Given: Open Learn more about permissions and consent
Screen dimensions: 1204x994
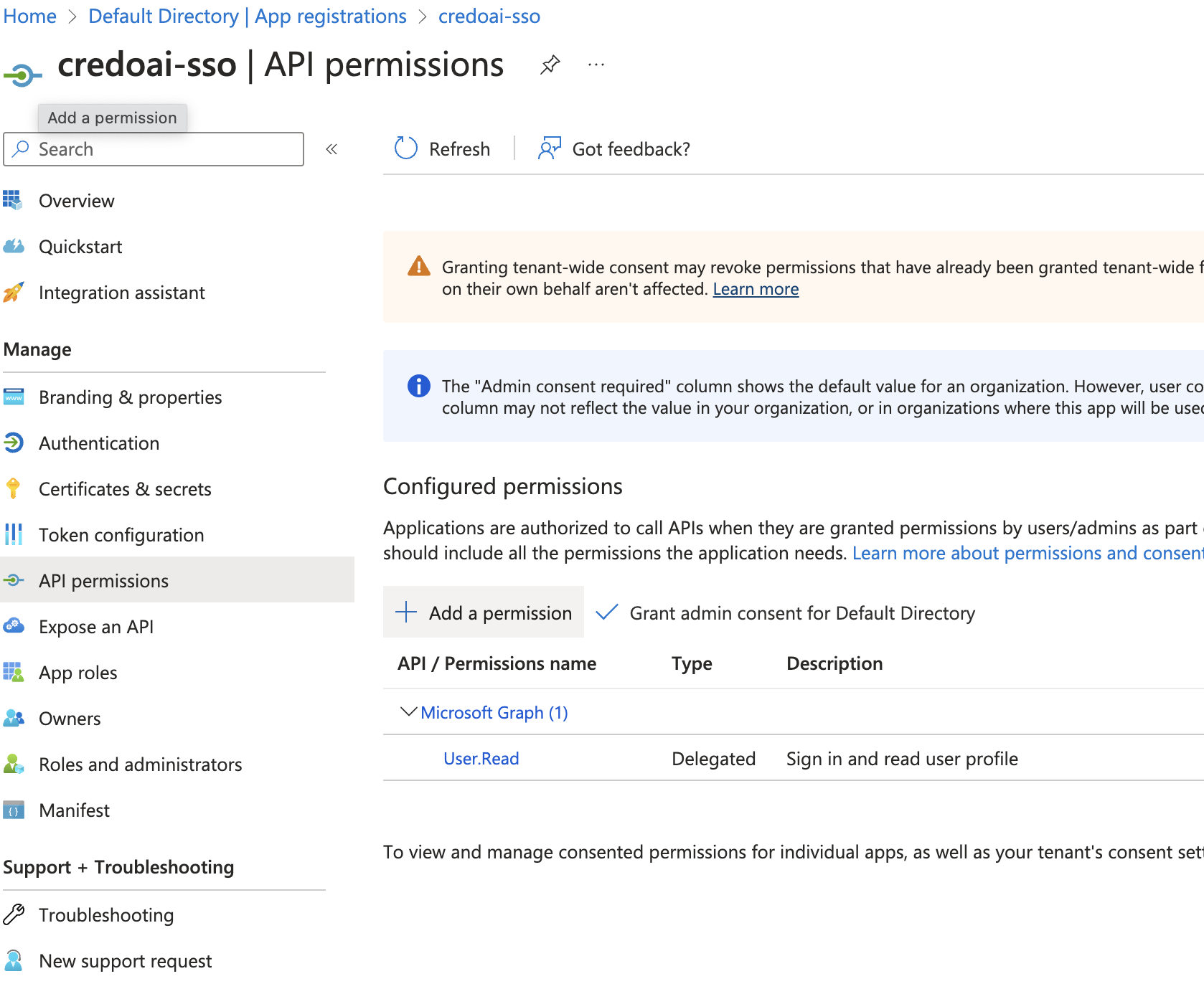Looking at the screenshot, I should point(1027,553).
